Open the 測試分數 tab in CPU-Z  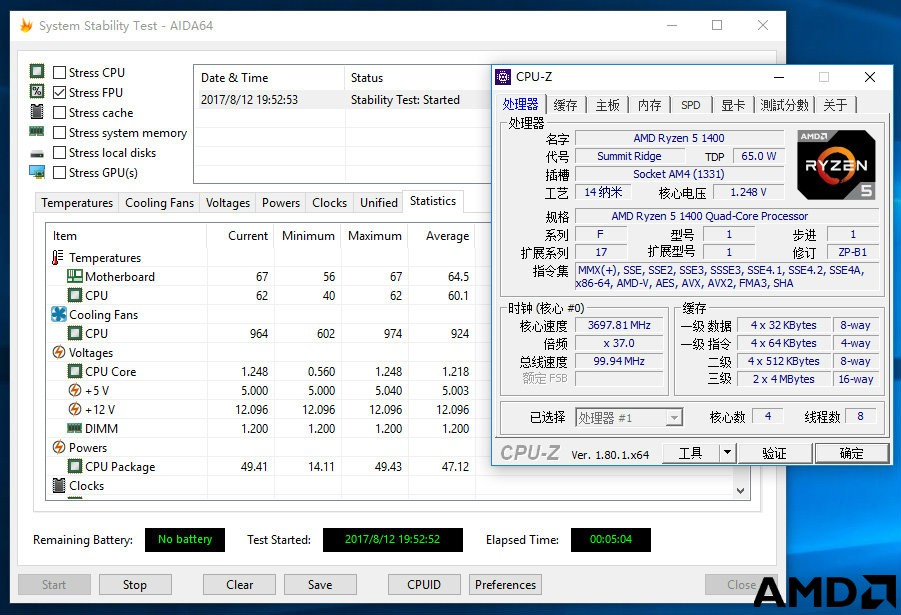[784, 105]
